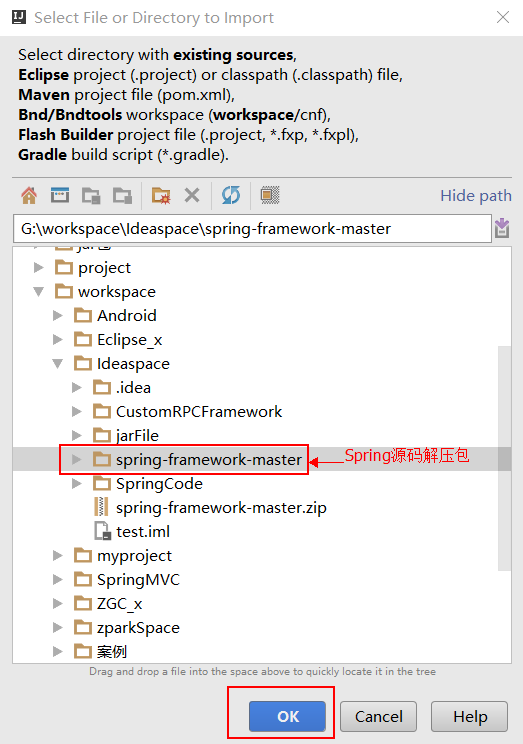The width and height of the screenshot is (523, 744).
Task: Select the project folder row
Action: [x=262, y=268]
